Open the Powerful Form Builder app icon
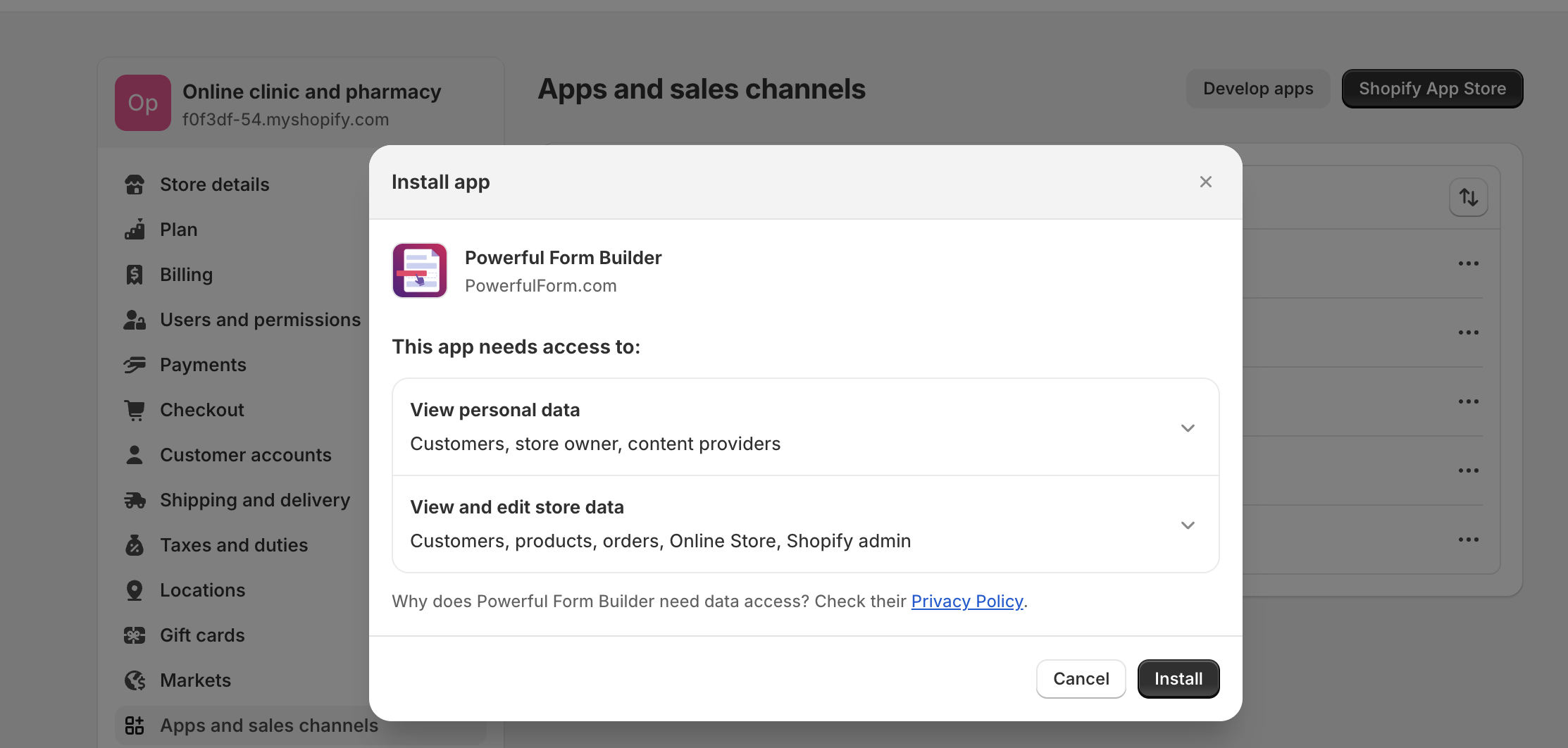 (x=419, y=270)
